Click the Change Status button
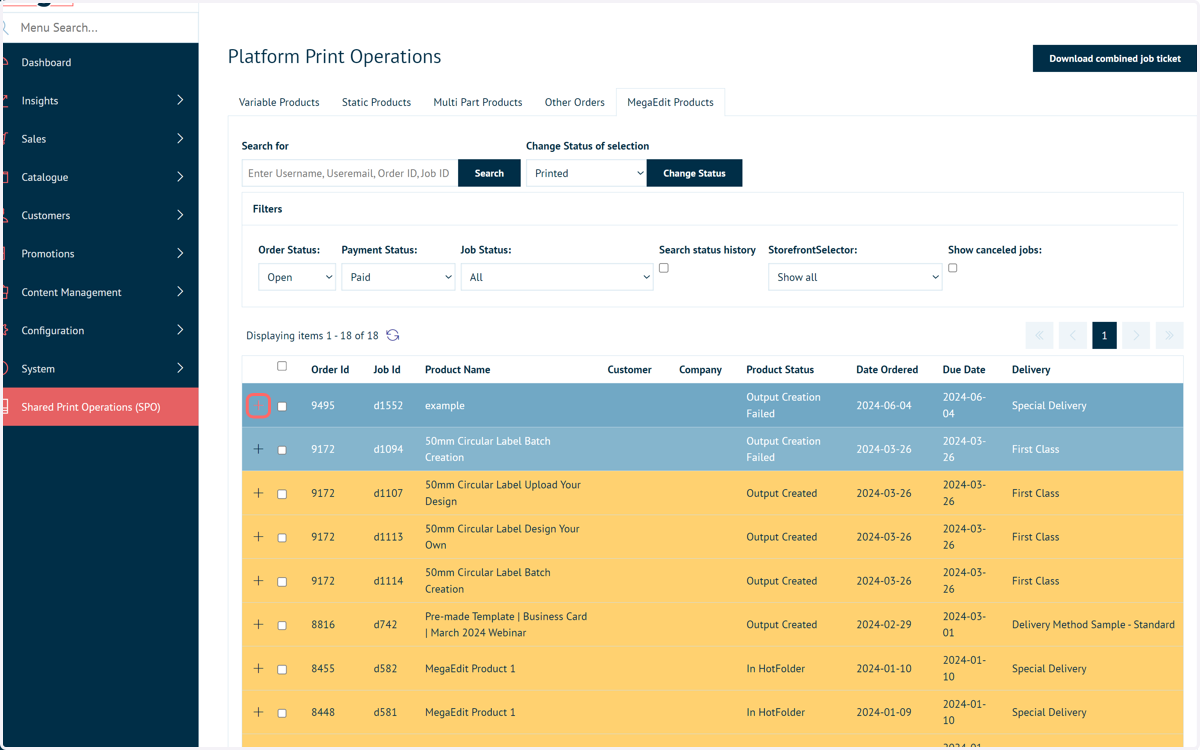The width and height of the screenshot is (1200, 750). click(694, 173)
